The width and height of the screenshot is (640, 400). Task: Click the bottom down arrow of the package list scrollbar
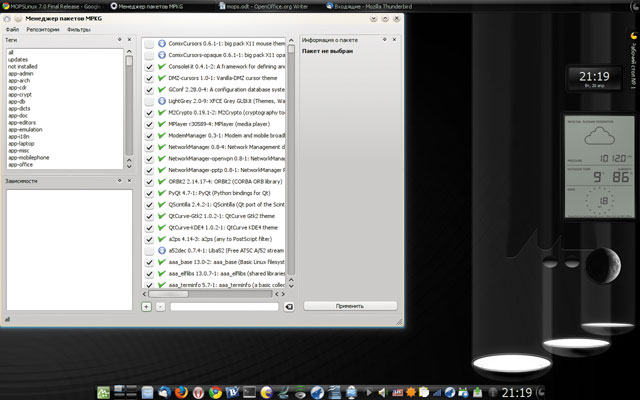pos(291,286)
